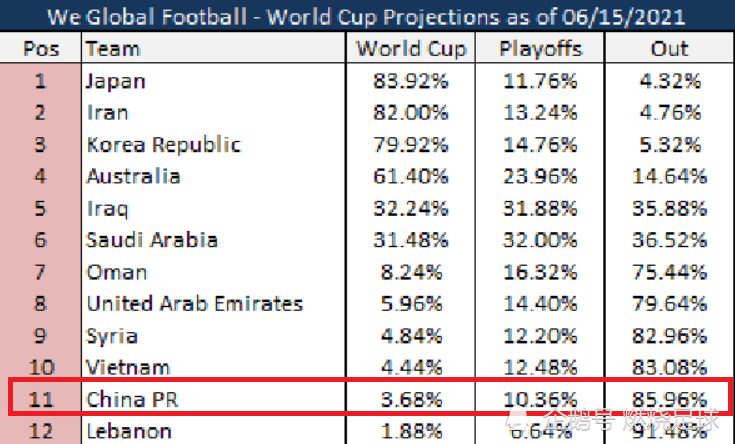Viewport: 735px width, 444px height.
Task: Click the United Arab Emirates cell
Action: pos(213,304)
